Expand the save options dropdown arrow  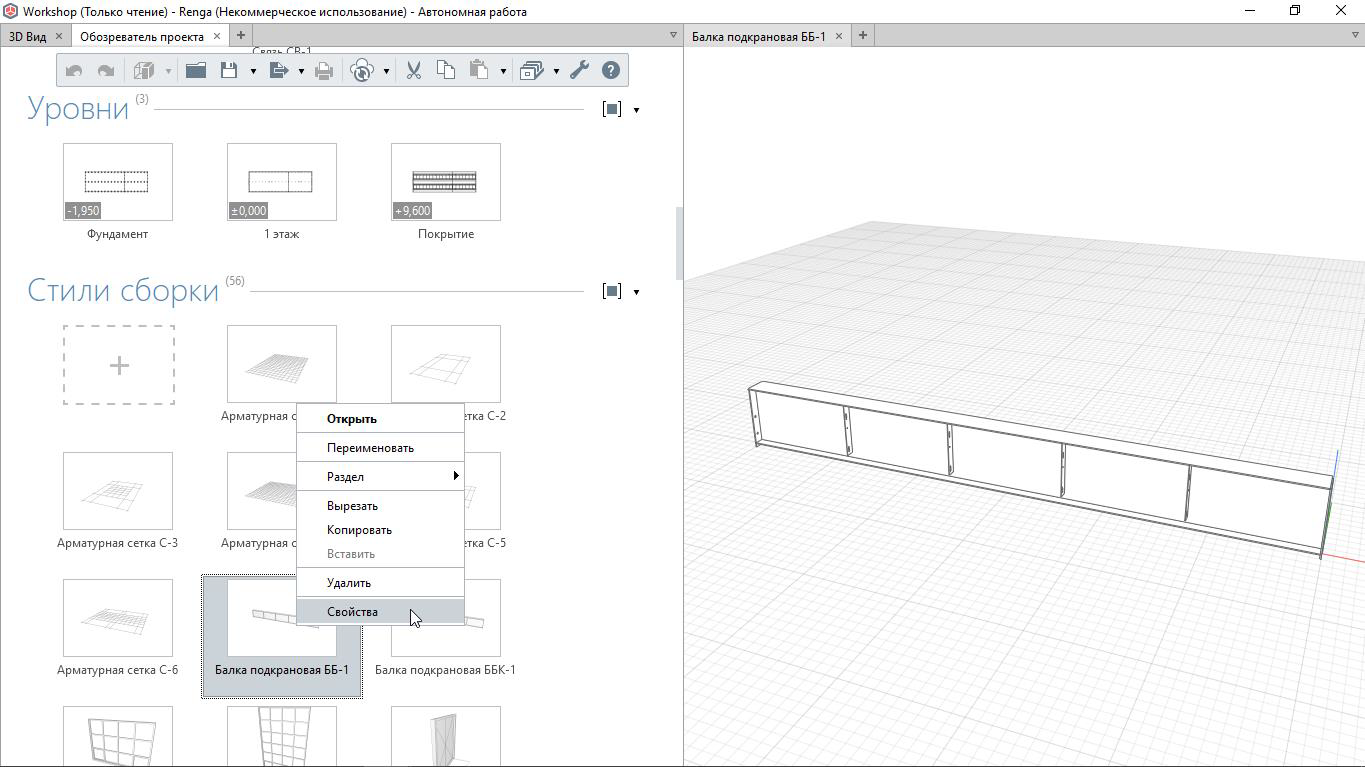coord(253,71)
